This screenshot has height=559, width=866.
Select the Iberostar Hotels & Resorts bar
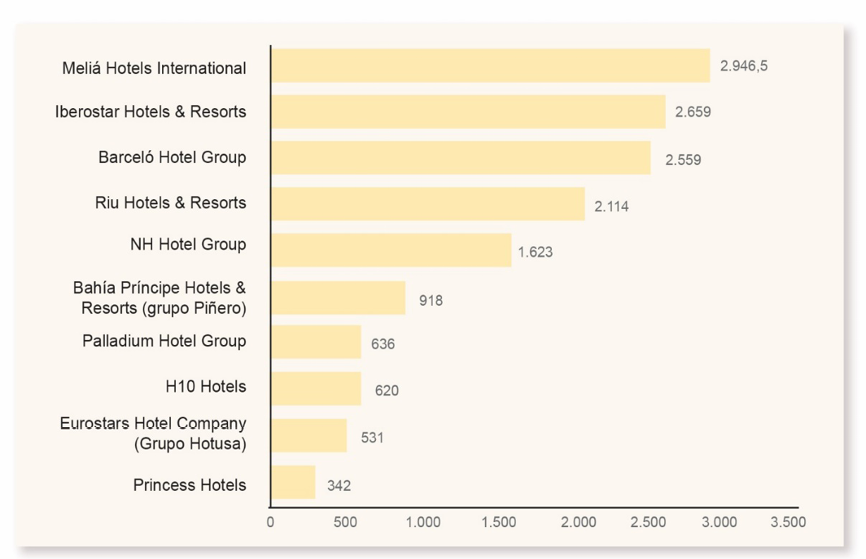tap(468, 112)
